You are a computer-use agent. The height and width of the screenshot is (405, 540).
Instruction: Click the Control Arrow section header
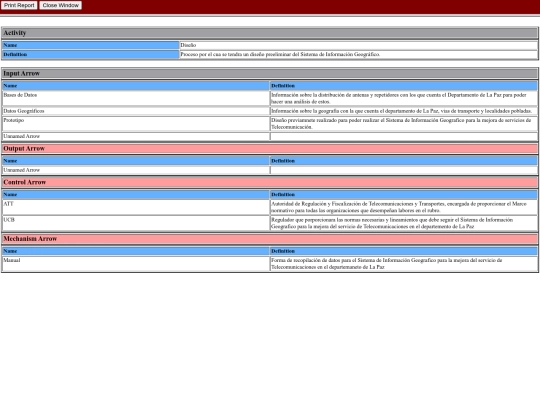coord(270,182)
